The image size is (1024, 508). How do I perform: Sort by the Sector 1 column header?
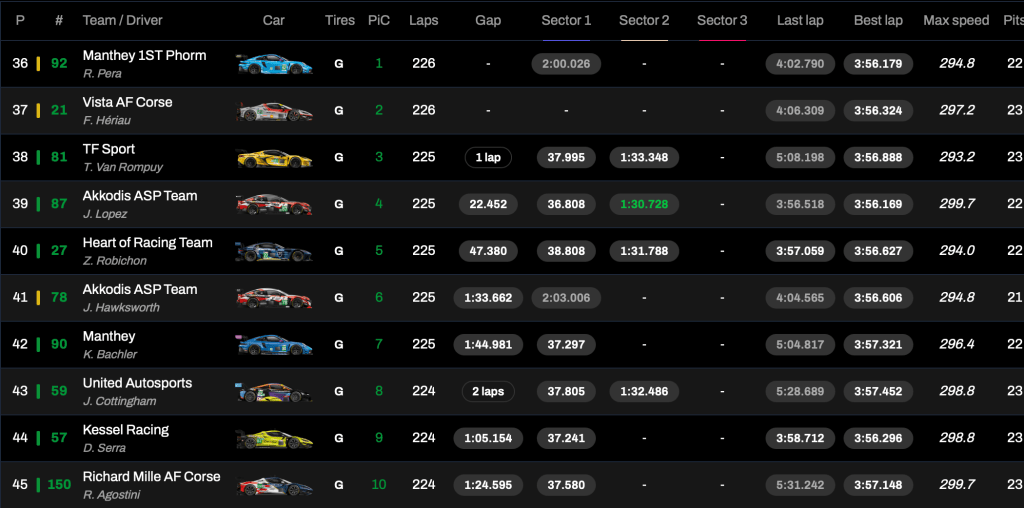(566, 20)
